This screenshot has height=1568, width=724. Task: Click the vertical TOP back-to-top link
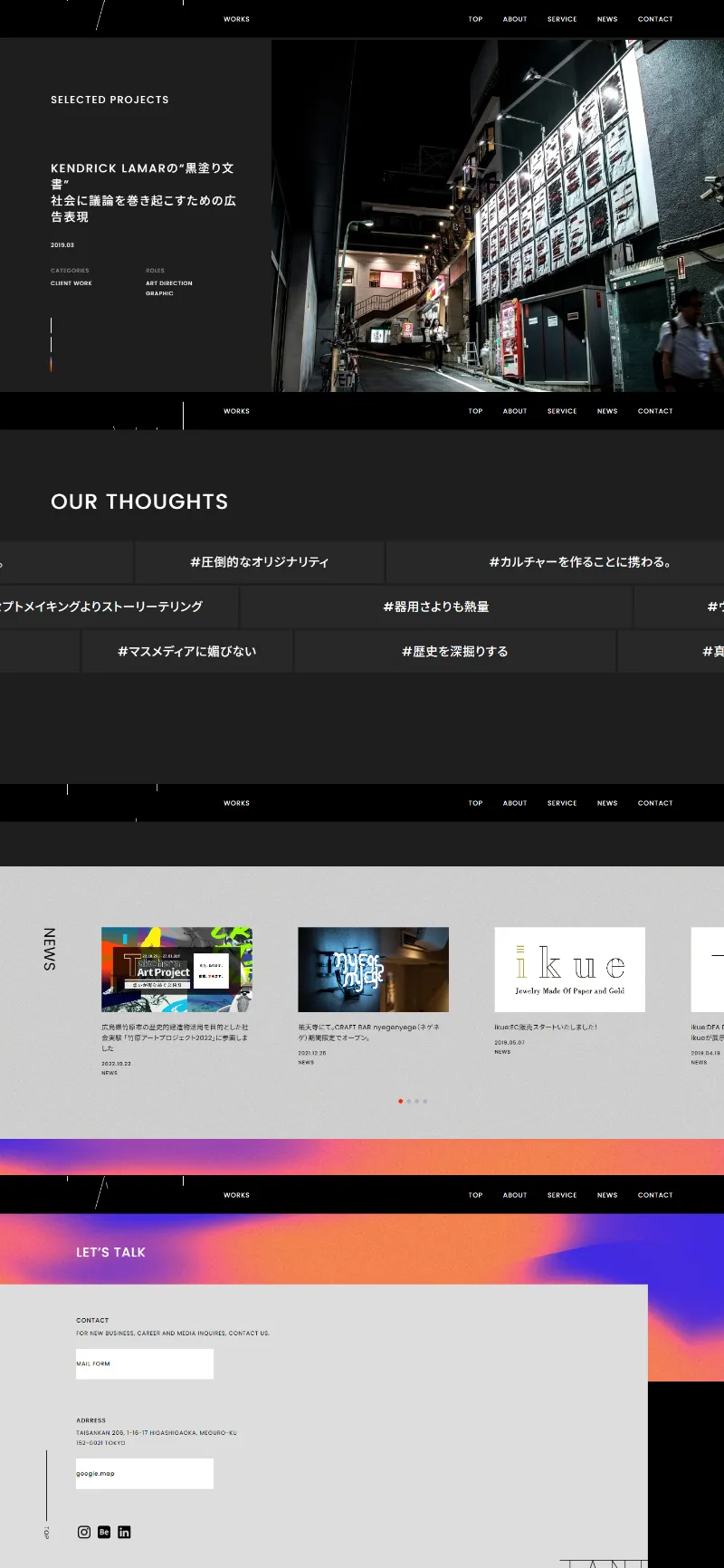[x=46, y=1533]
